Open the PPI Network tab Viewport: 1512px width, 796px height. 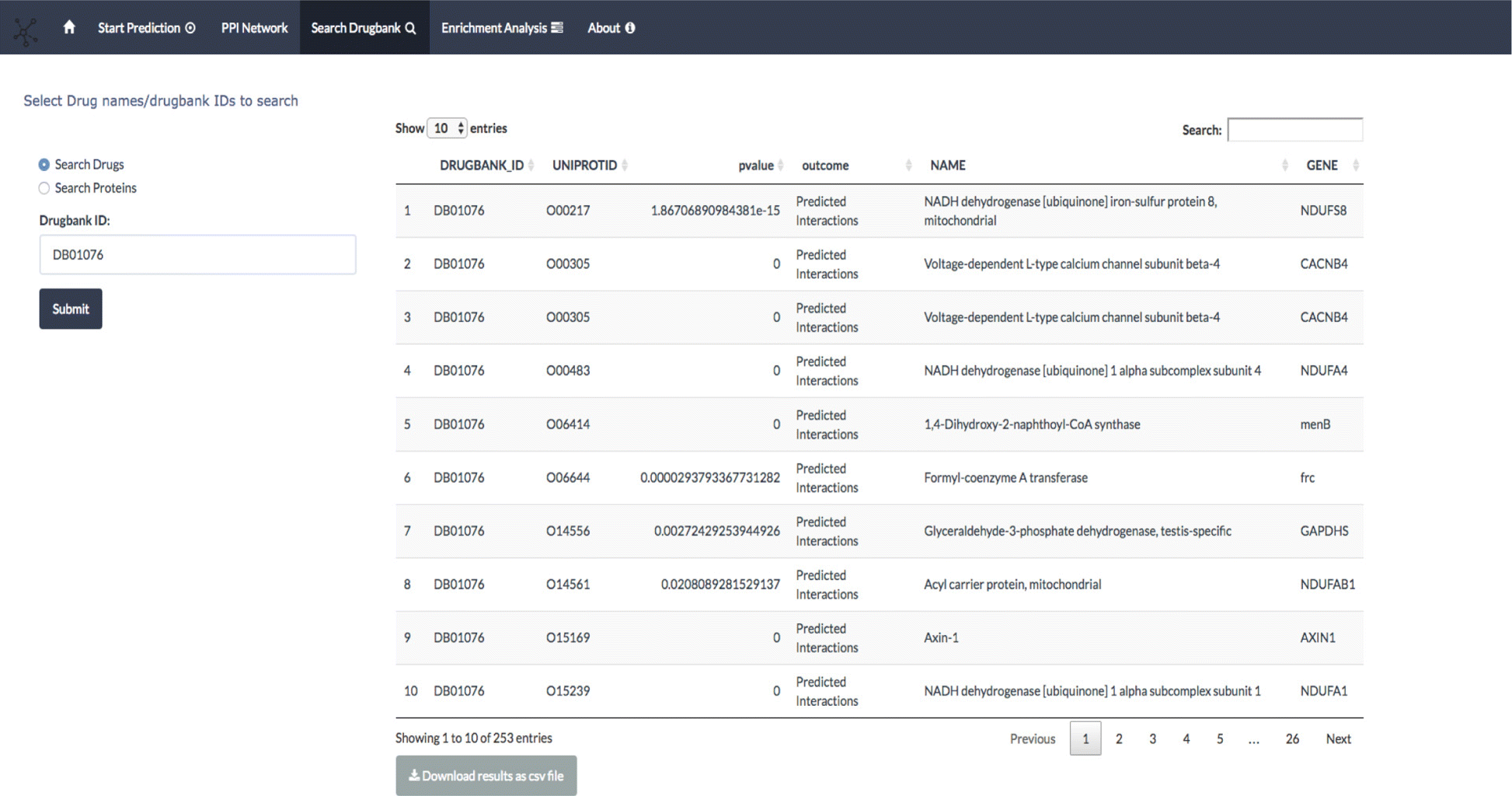coord(254,28)
